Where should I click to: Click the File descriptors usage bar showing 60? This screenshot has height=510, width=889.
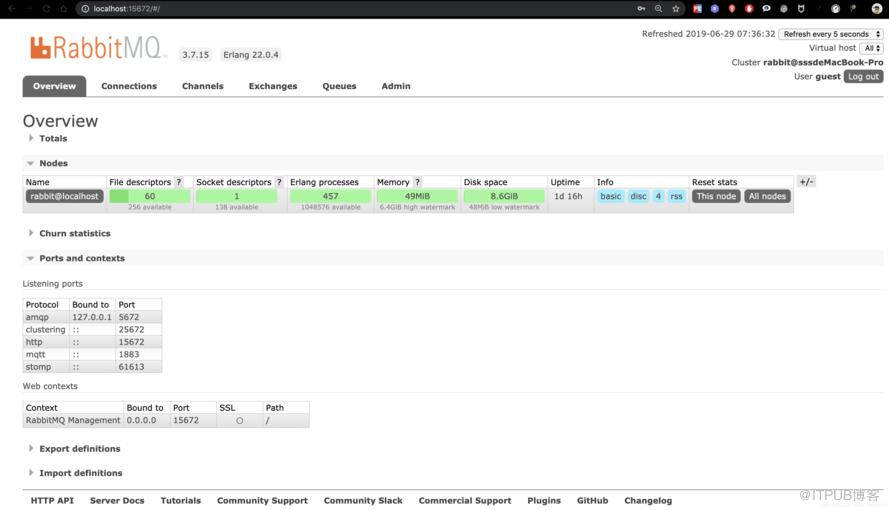[150, 196]
